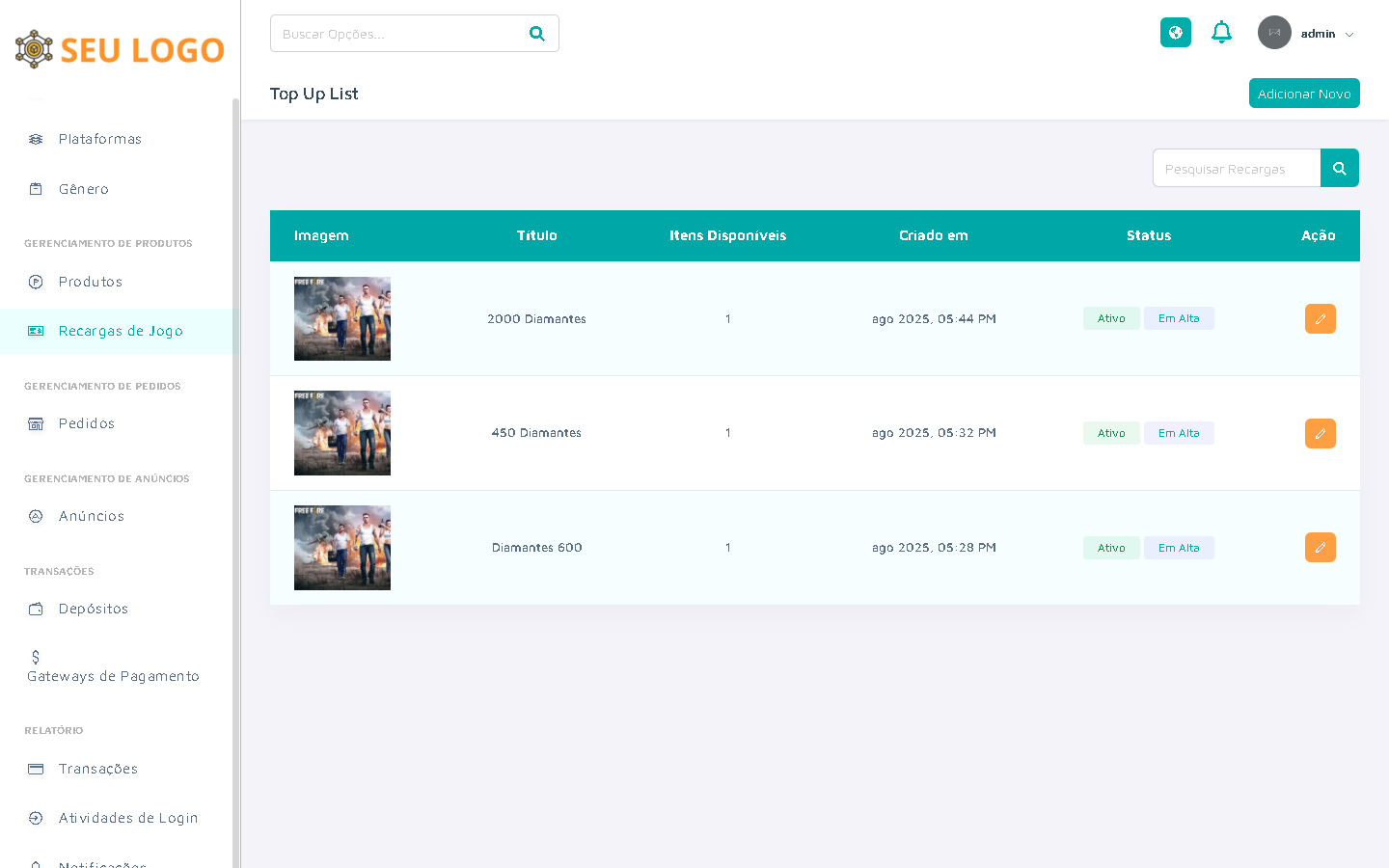Focus the Pesquisar Recargas input field
The height and width of the screenshot is (868, 1389).
coord(1236,169)
